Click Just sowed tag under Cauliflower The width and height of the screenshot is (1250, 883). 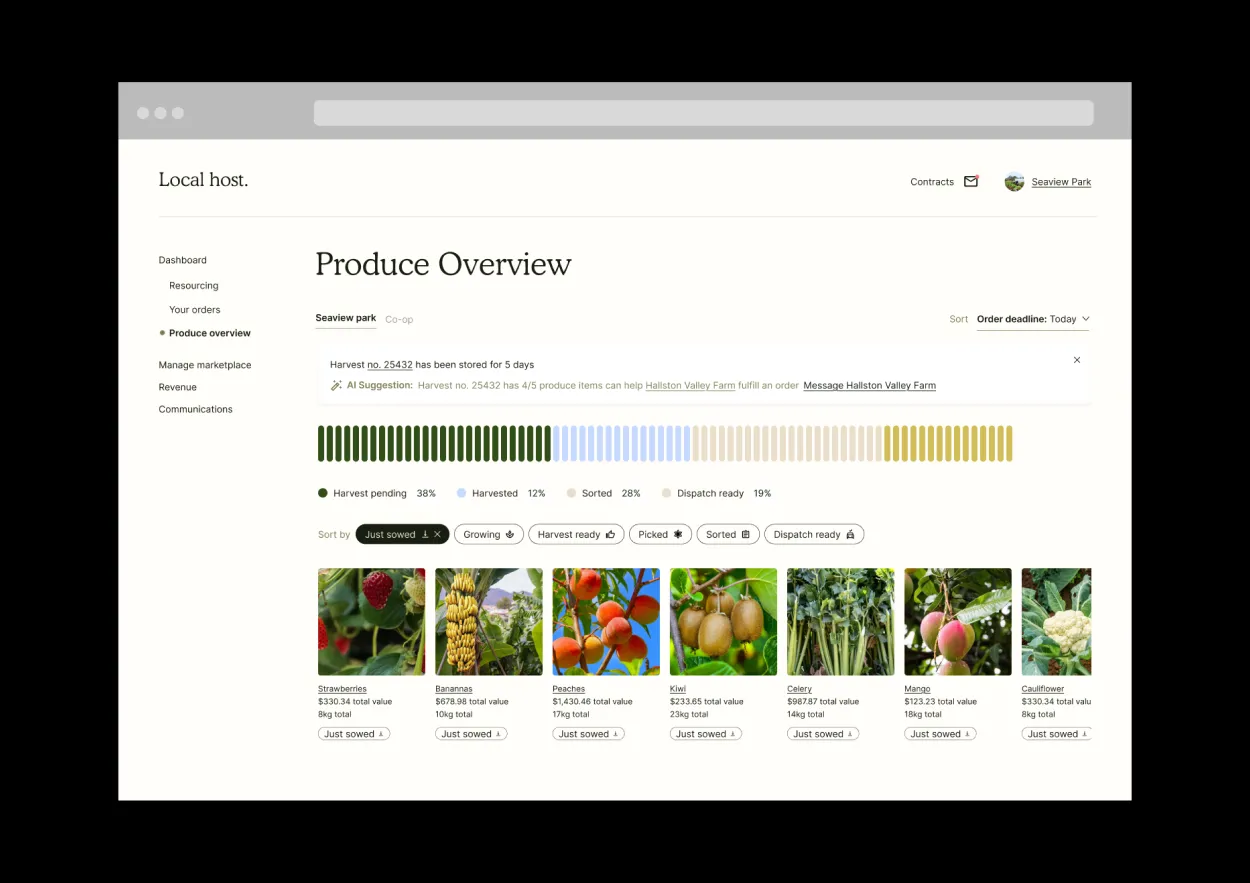pyautogui.click(x=1057, y=734)
